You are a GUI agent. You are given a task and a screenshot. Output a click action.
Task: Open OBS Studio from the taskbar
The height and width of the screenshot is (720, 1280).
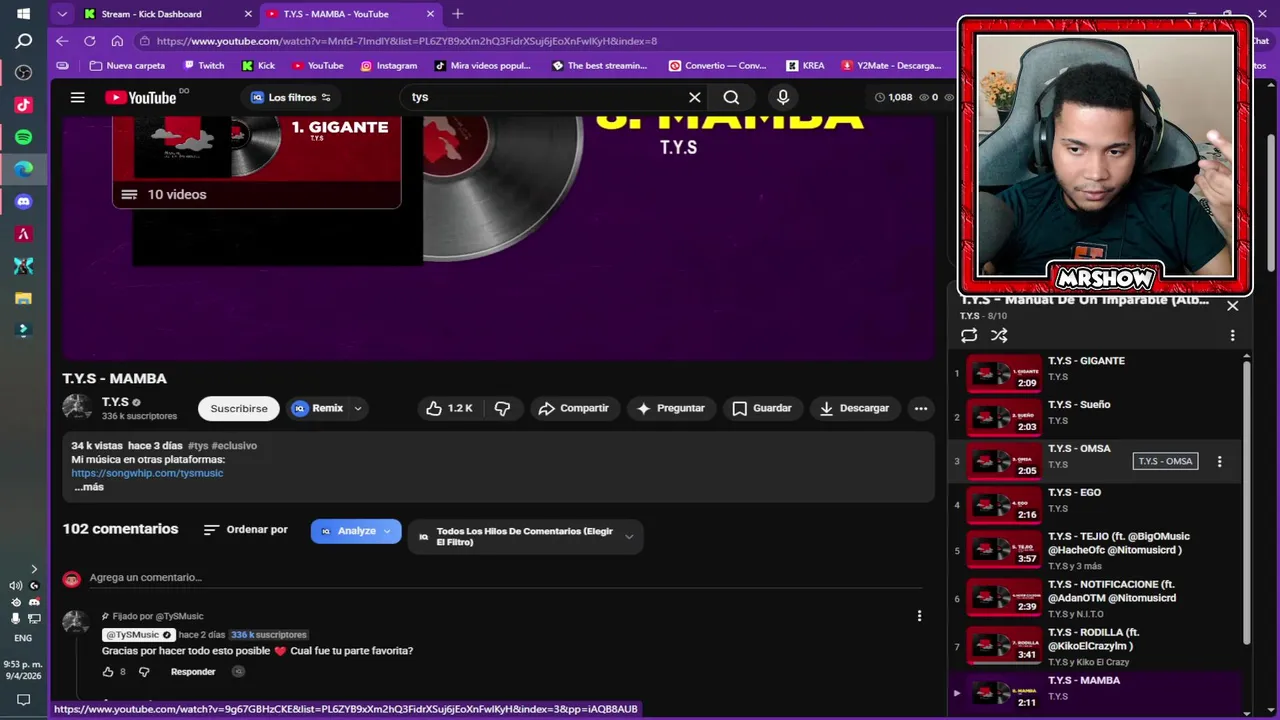[24, 73]
